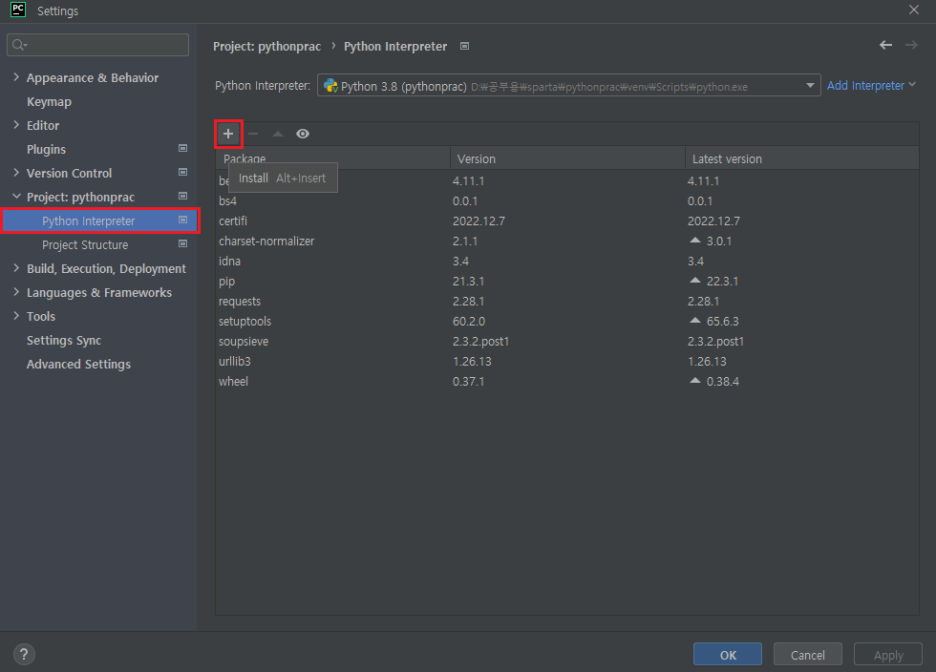The image size is (936, 672).
Task: Open Settings Sync page
Action: point(64,340)
